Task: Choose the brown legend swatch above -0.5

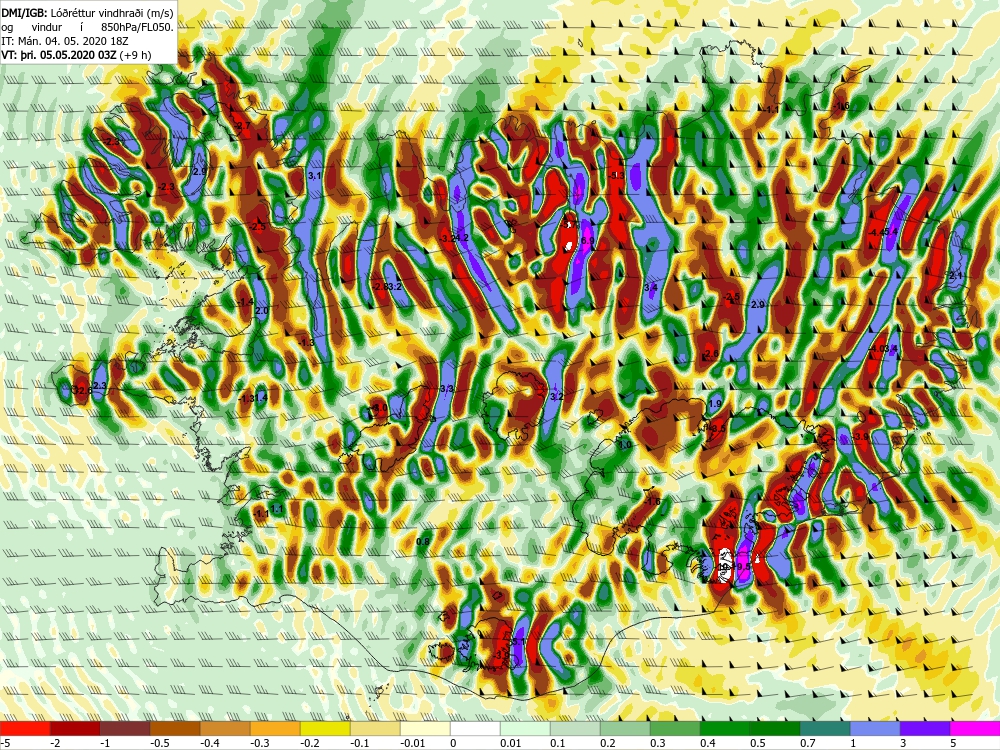Action: (x=175, y=728)
